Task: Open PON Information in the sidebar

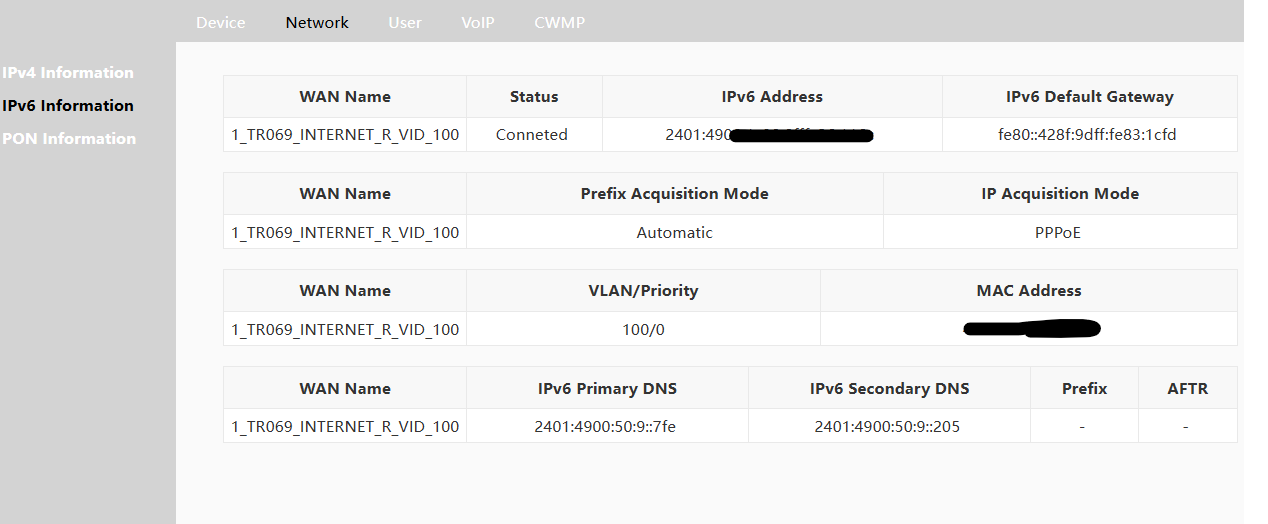Action: click(x=69, y=138)
